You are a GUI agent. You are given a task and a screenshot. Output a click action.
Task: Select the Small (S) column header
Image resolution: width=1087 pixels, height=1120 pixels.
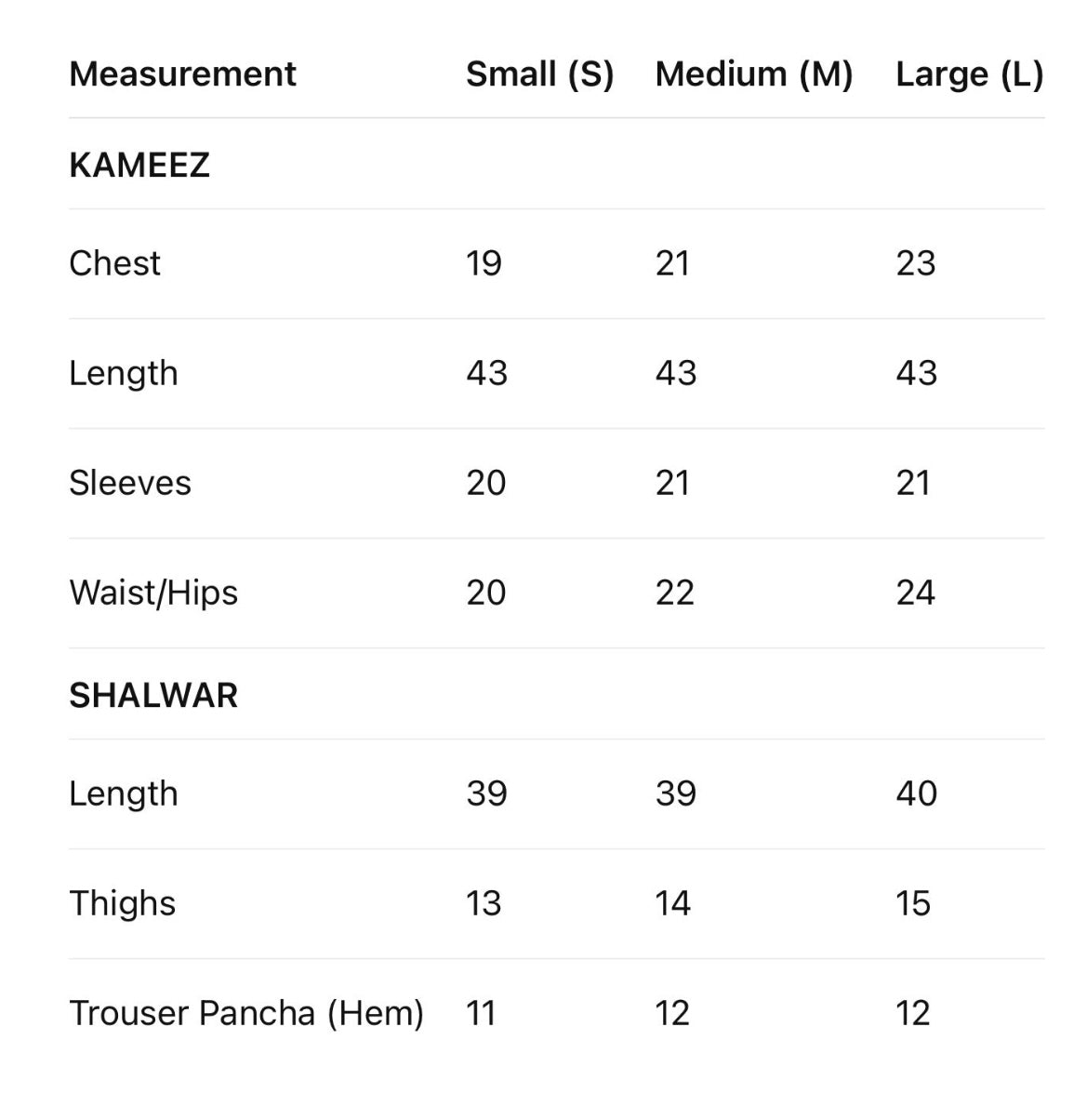539,73
